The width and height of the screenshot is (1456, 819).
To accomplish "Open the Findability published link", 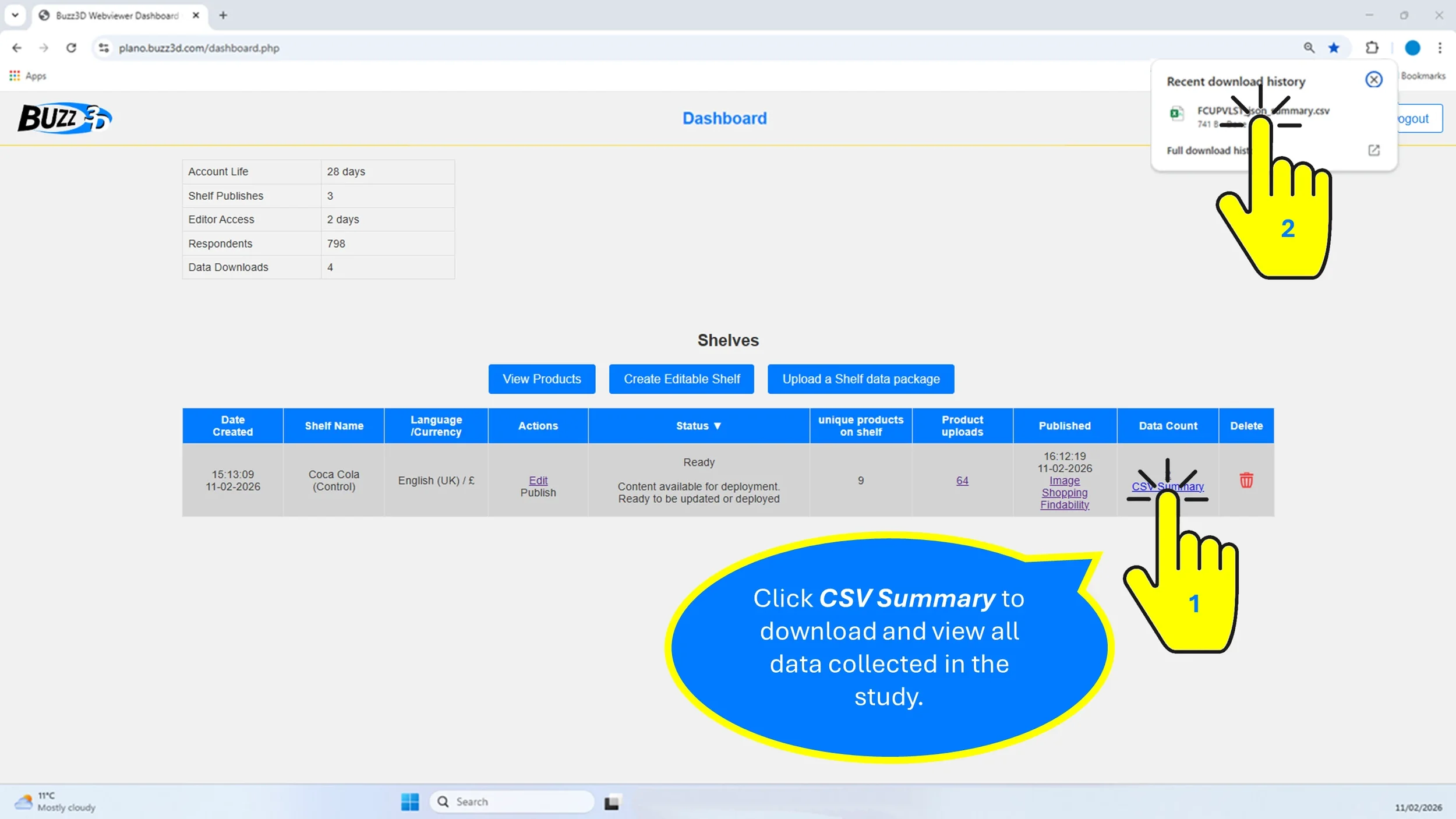I will tap(1064, 505).
